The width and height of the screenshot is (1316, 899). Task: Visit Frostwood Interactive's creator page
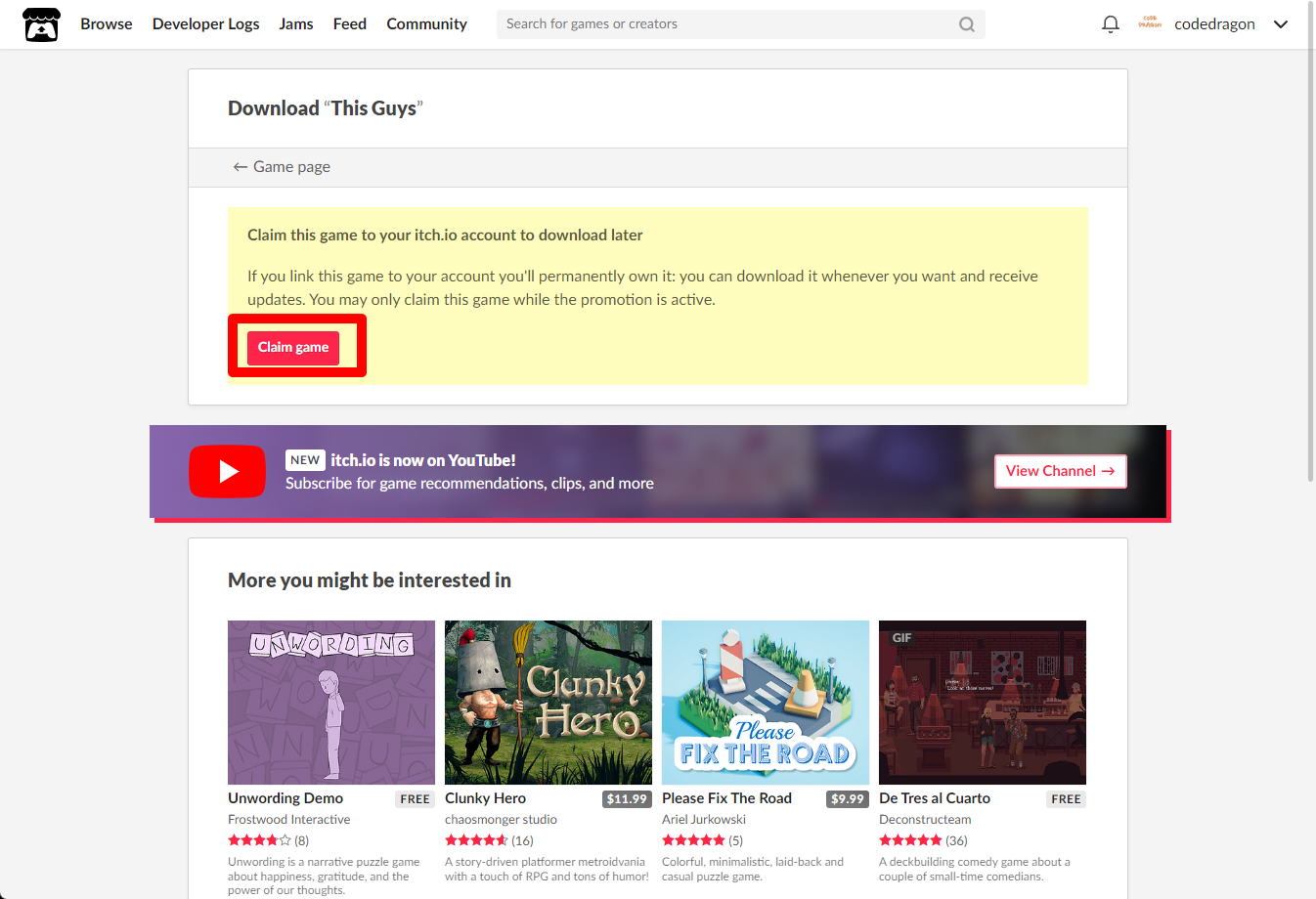(x=289, y=820)
